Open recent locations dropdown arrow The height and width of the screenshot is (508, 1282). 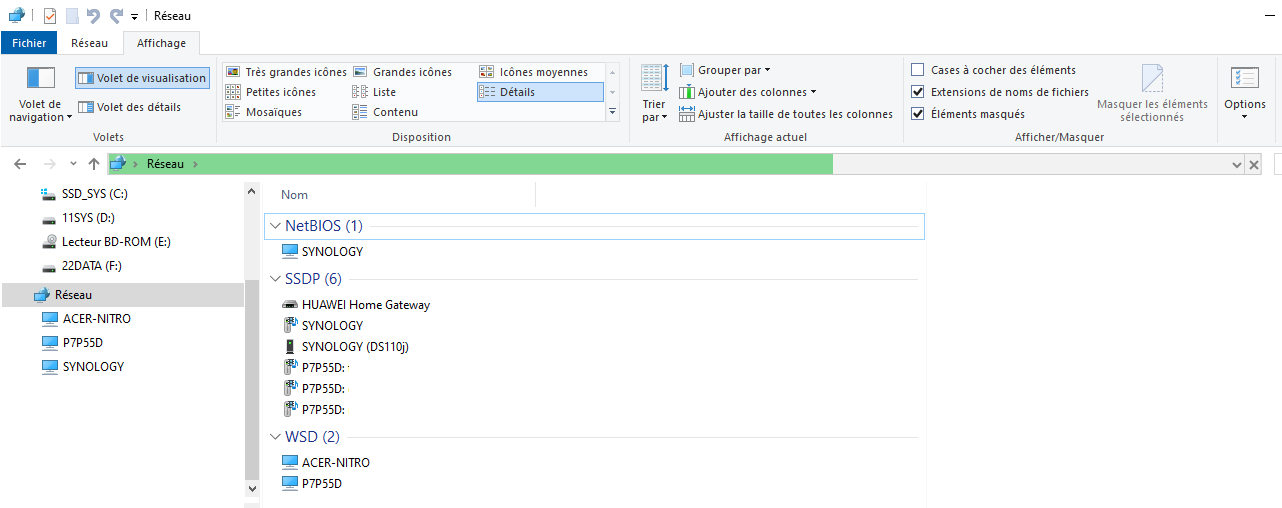pyautogui.click(x=73, y=164)
